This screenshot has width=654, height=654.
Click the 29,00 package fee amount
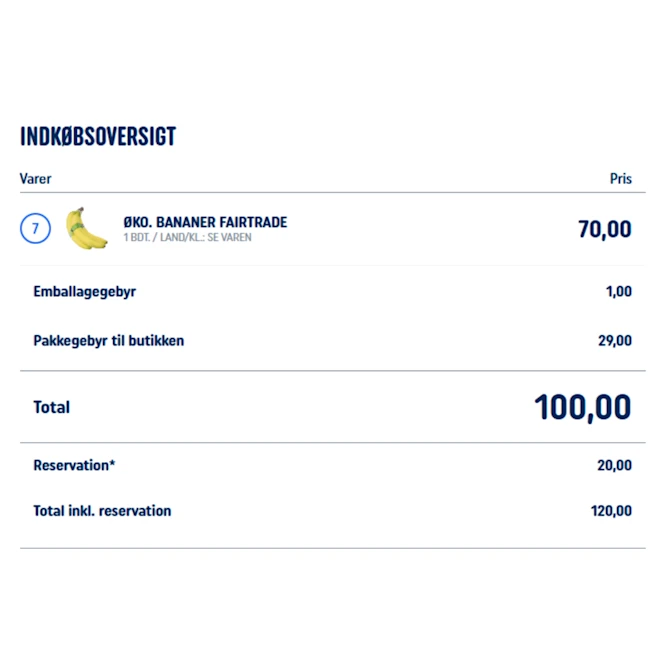pos(614,341)
